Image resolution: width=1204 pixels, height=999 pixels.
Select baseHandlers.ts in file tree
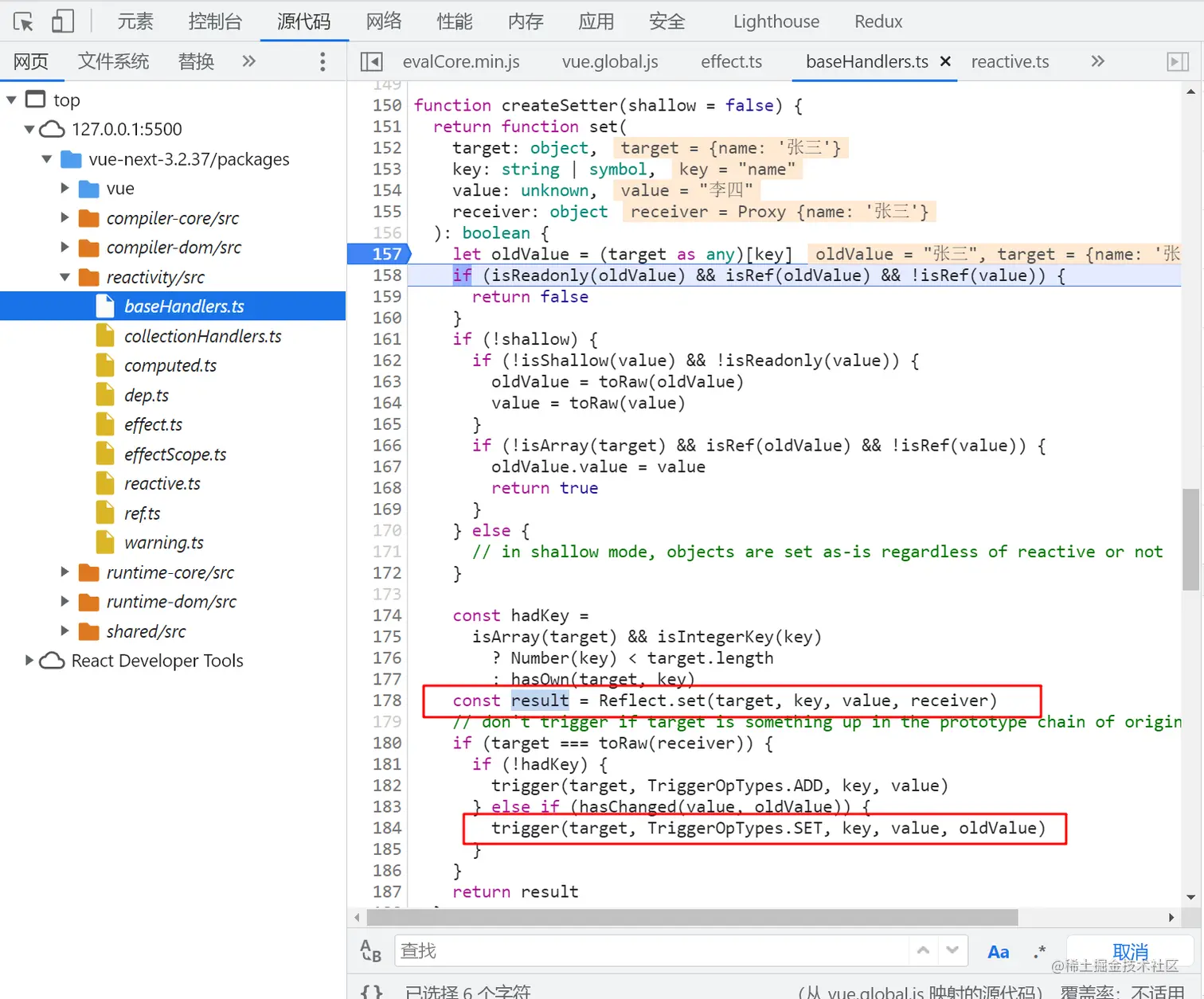point(173,306)
